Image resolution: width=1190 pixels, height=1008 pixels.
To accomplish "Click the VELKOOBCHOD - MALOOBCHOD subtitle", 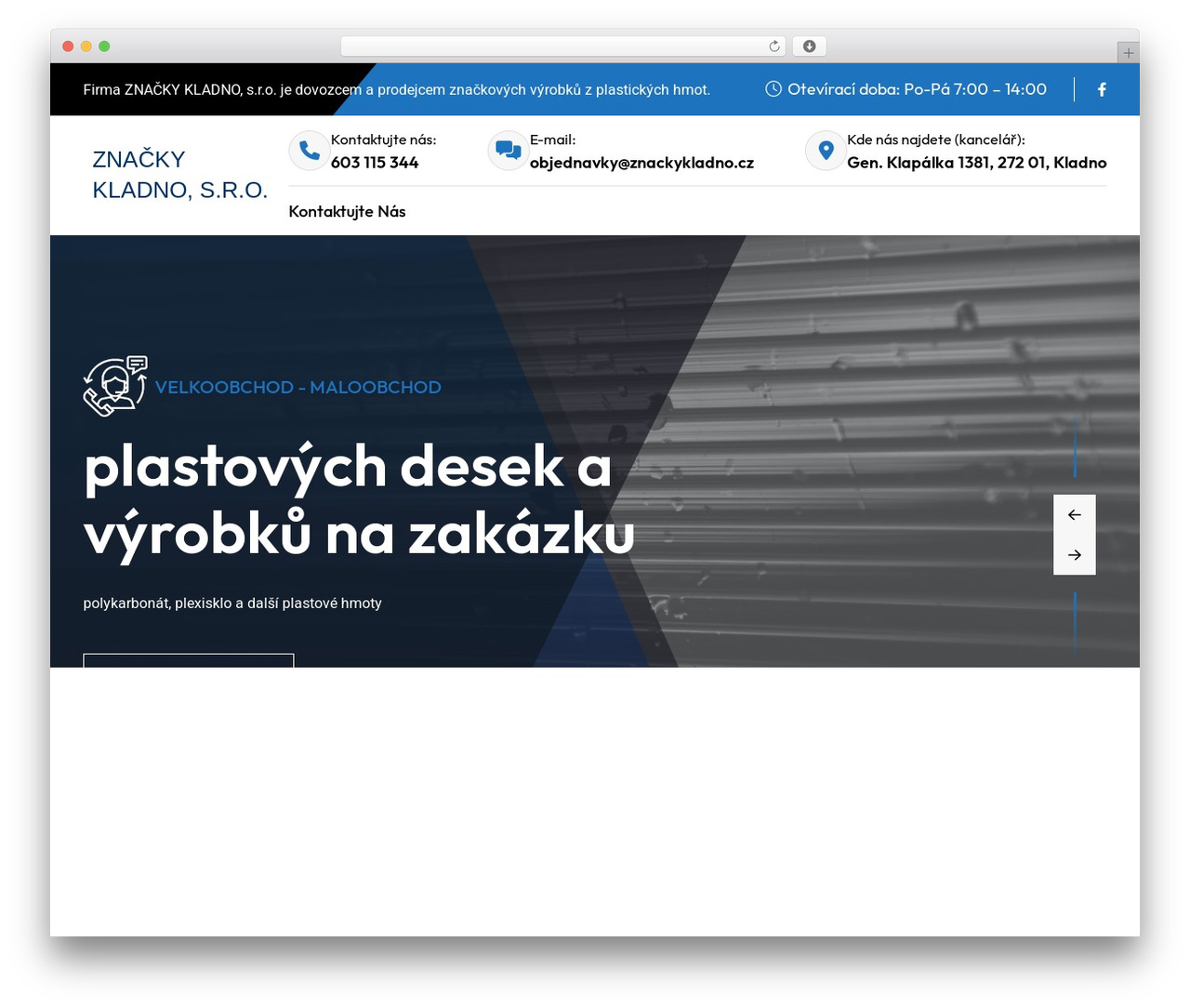I will click(298, 387).
